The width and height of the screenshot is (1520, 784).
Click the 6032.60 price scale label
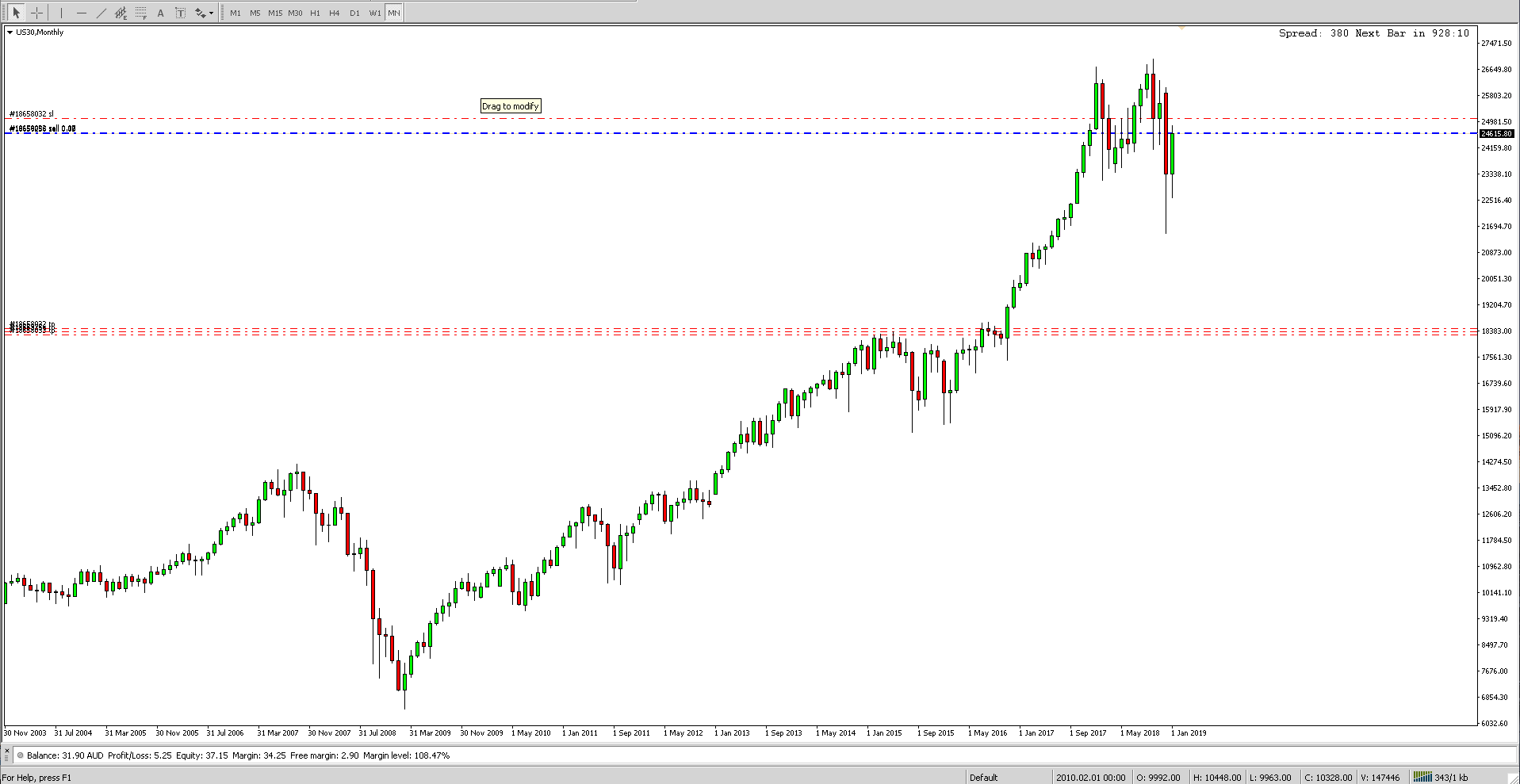(1495, 724)
